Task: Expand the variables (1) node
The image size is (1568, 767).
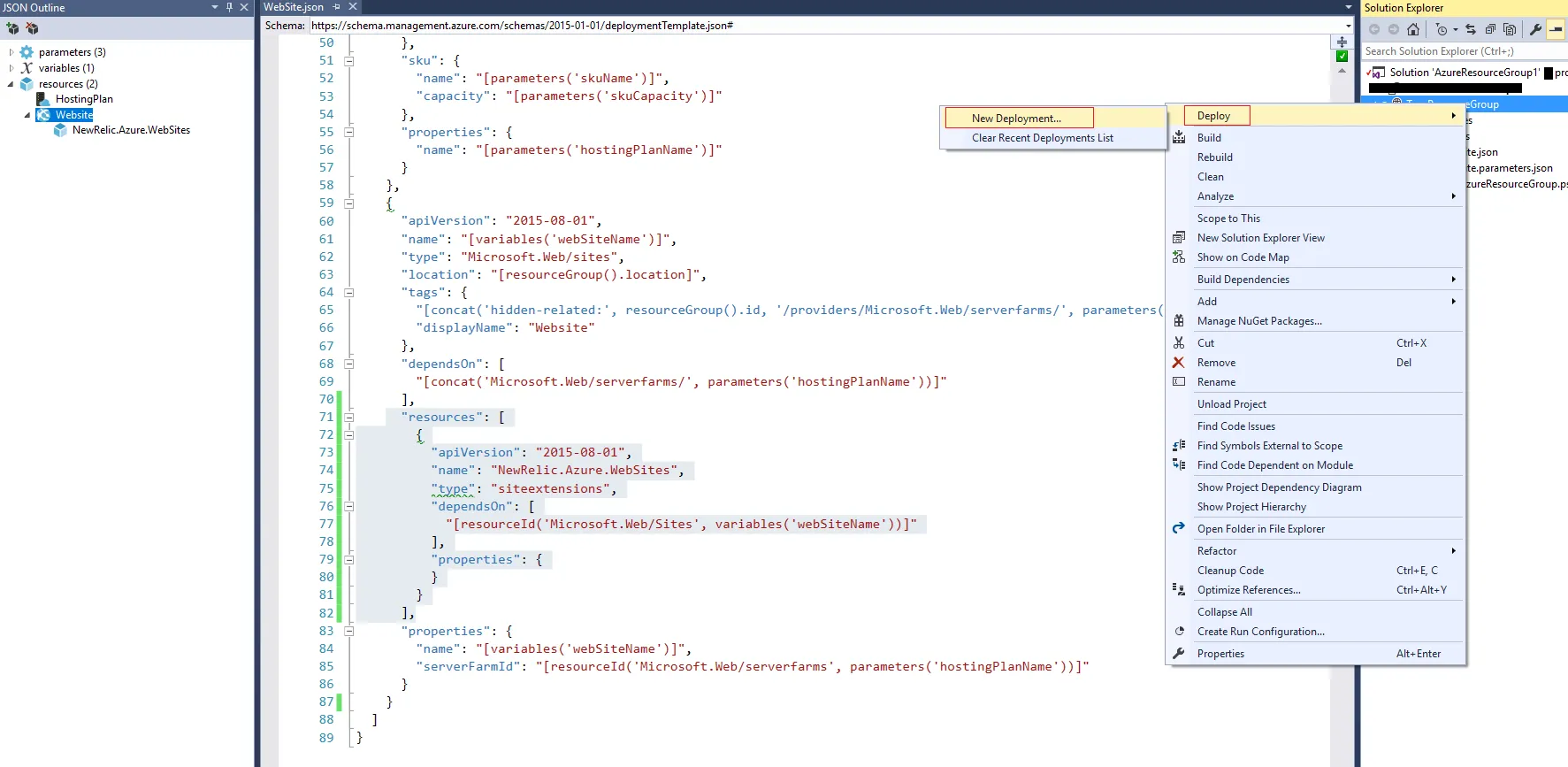Action: (x=11, y=68)
